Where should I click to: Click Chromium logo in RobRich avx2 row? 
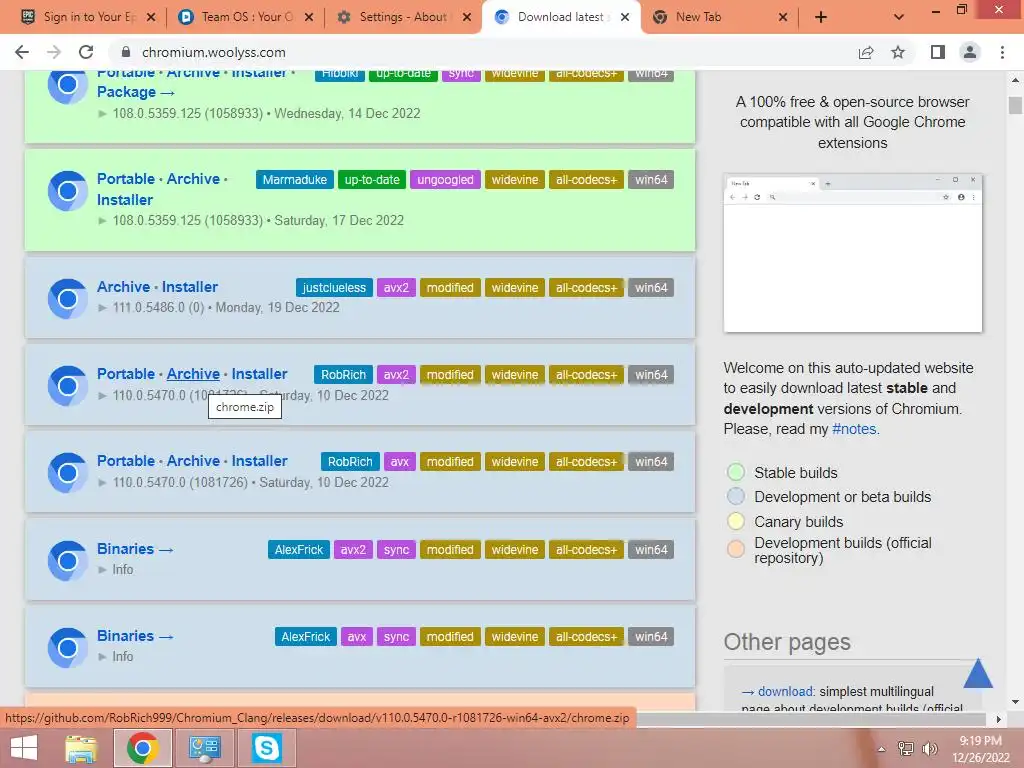[x=67, y=385]
